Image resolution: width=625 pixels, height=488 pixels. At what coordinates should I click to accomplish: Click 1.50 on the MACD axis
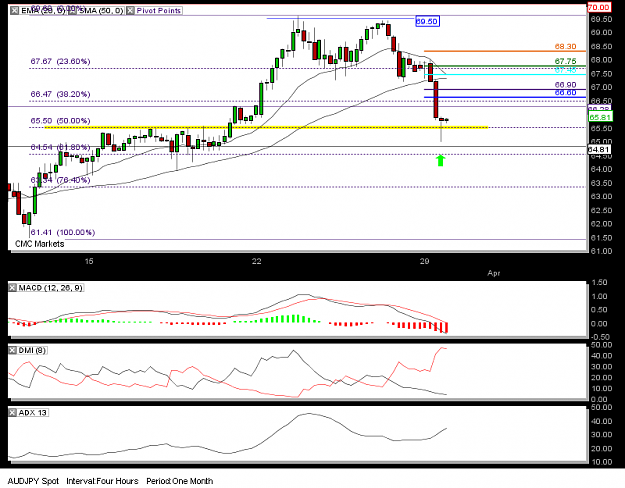[x=599, y=283]
